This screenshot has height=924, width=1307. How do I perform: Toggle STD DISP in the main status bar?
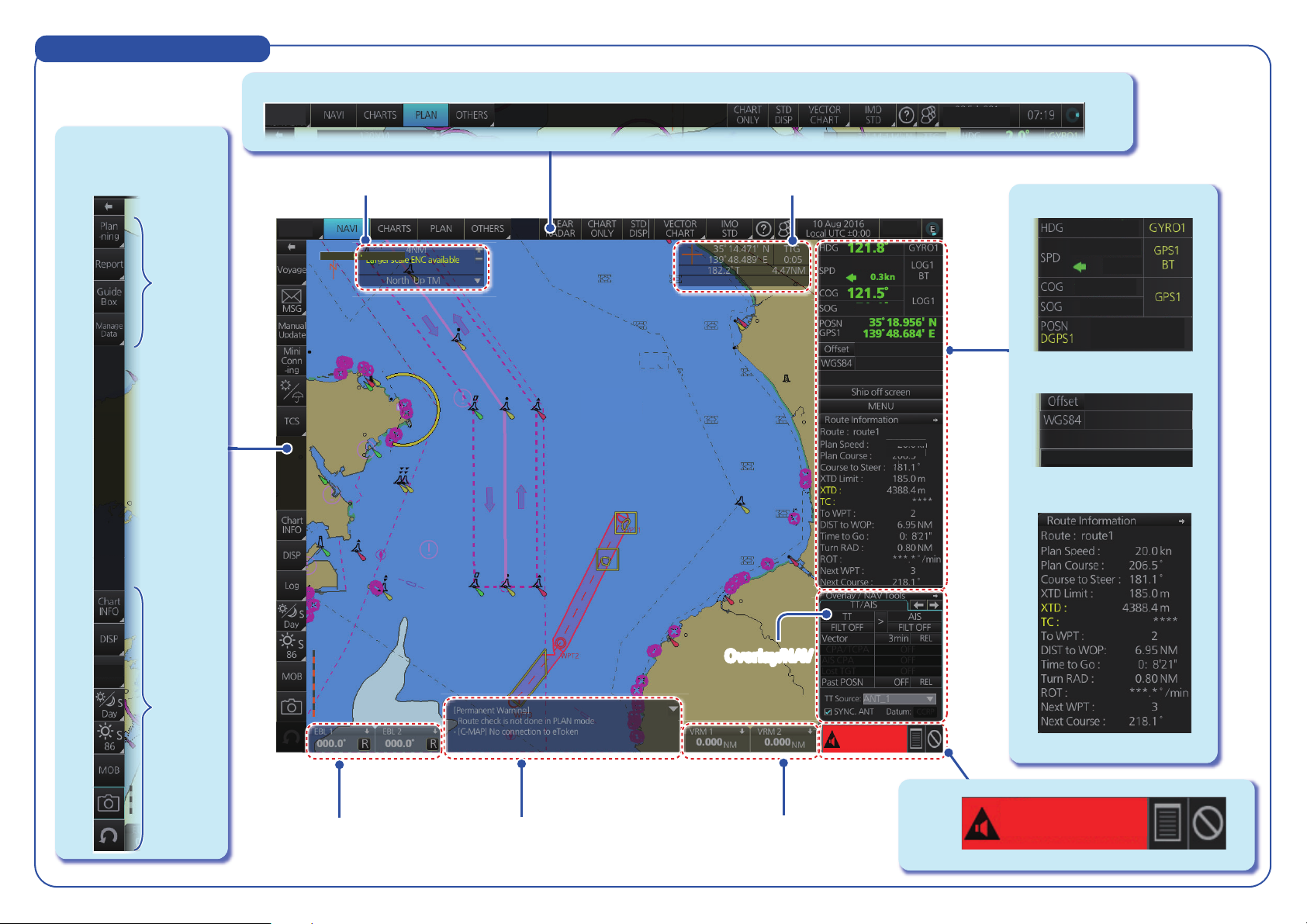(x=638, y=229)
